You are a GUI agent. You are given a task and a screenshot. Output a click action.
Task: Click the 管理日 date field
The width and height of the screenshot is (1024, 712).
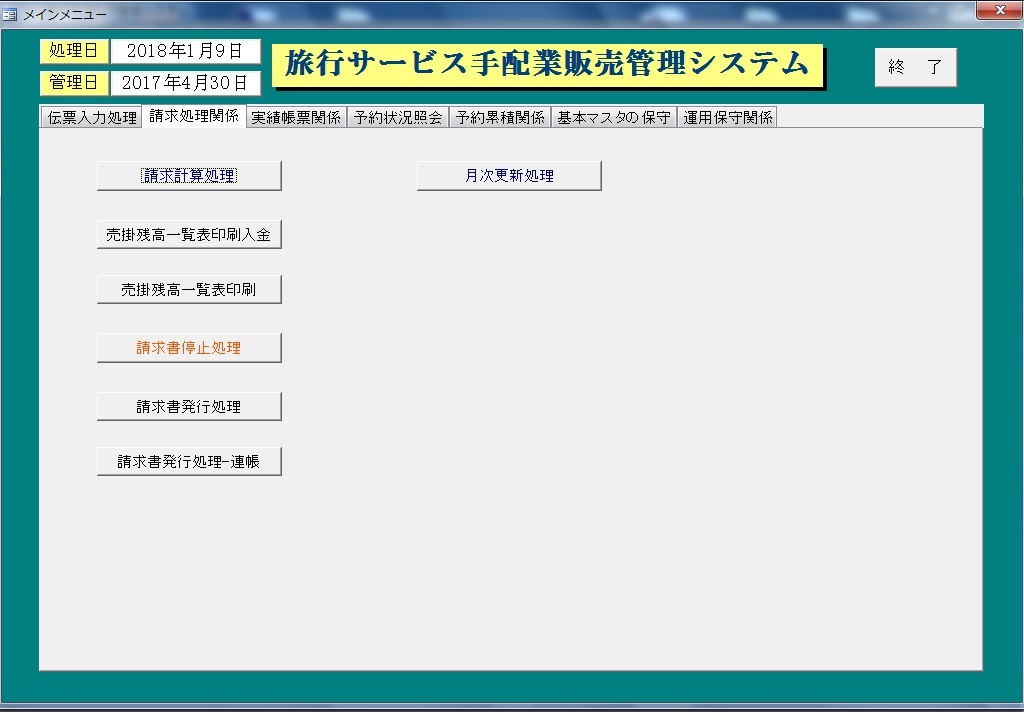tap(185, 83)
